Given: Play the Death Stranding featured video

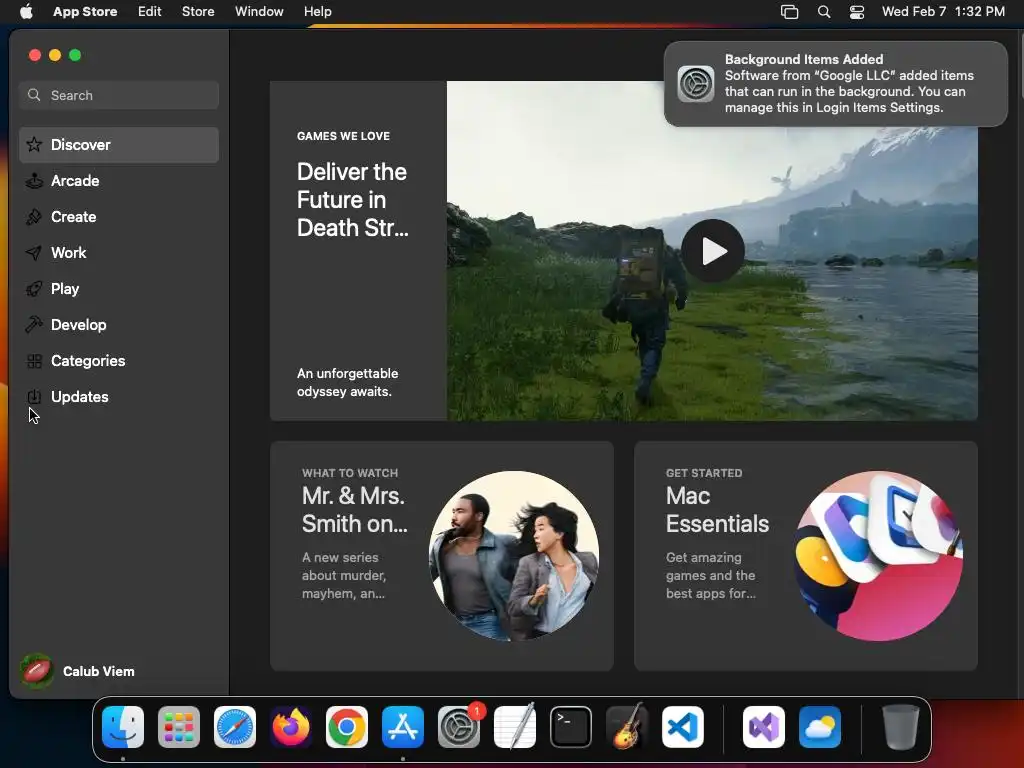Looking at the screenshot, I should click(x=712, y=251).
